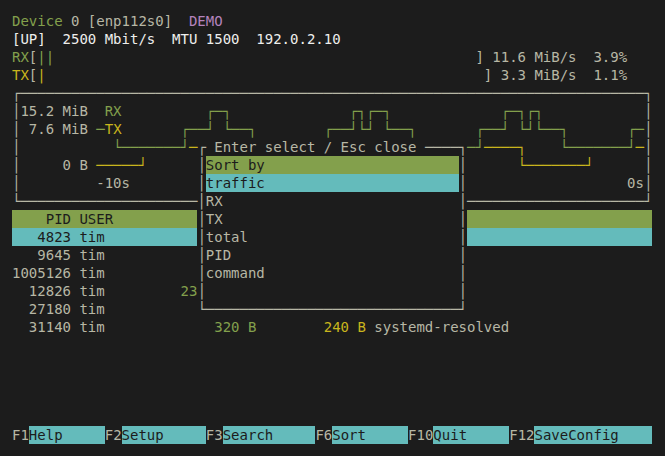Click Device 0 [enp112s0] label
The width and height of the screenshot is (665, 456).
tap(92, 21)
